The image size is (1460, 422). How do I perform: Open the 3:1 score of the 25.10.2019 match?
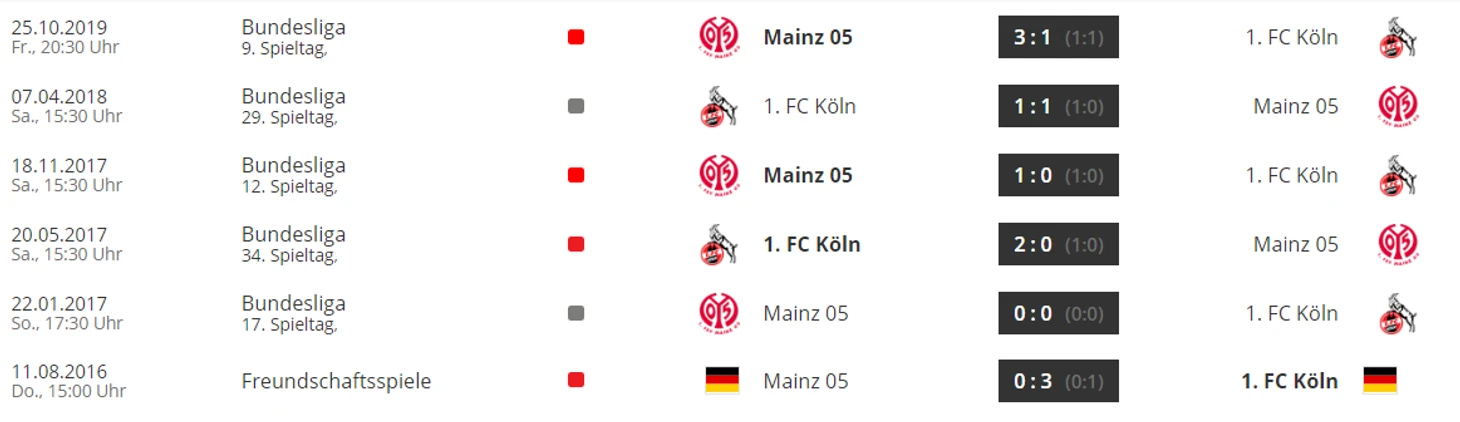point(1058,37)
